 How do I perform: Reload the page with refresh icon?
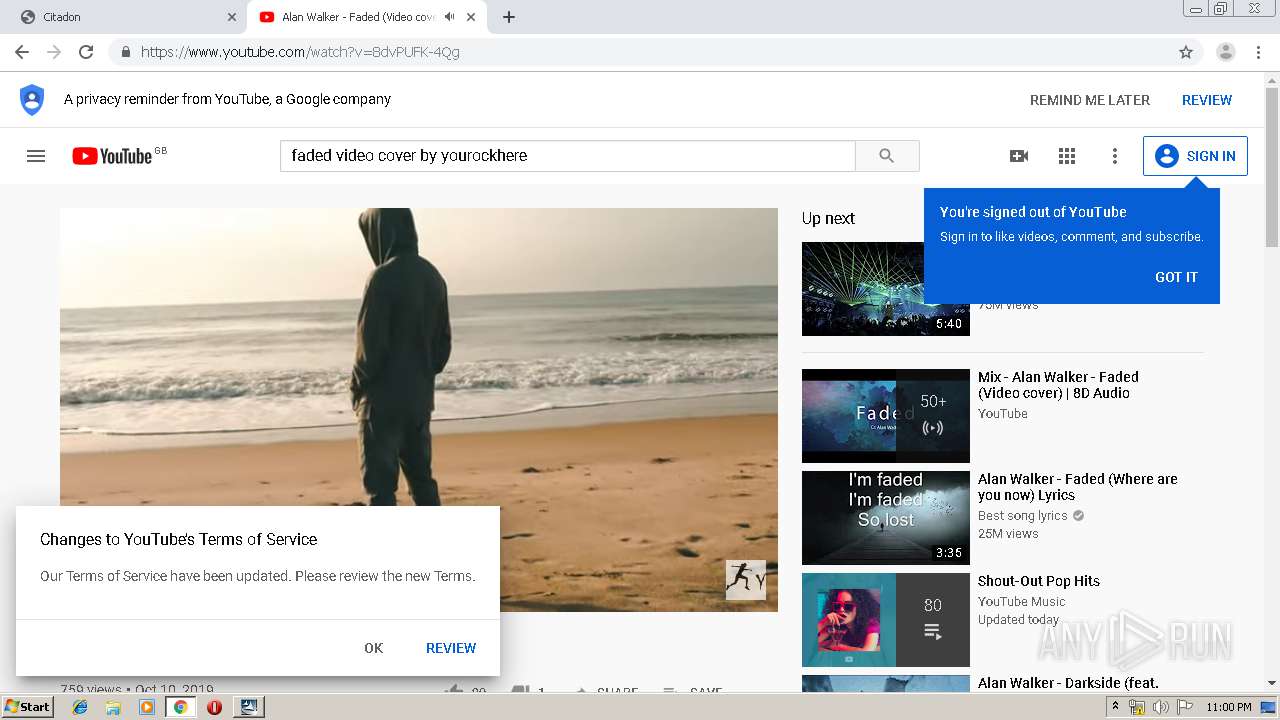point(86,52)
